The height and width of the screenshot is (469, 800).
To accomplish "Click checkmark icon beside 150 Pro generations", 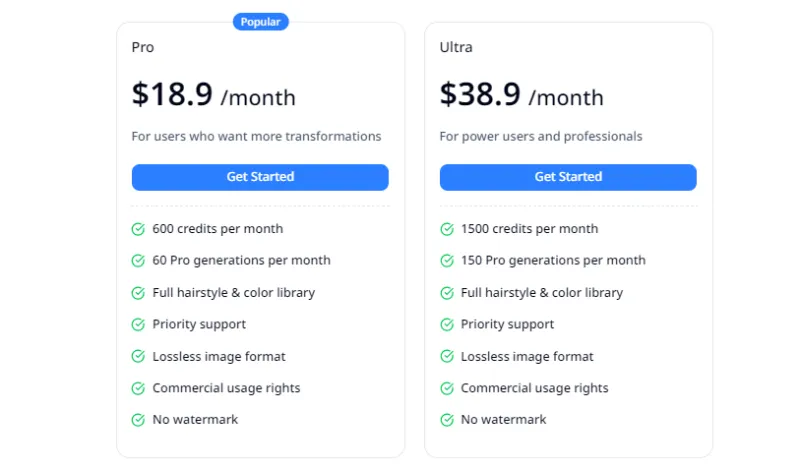I will pos(447,261).
